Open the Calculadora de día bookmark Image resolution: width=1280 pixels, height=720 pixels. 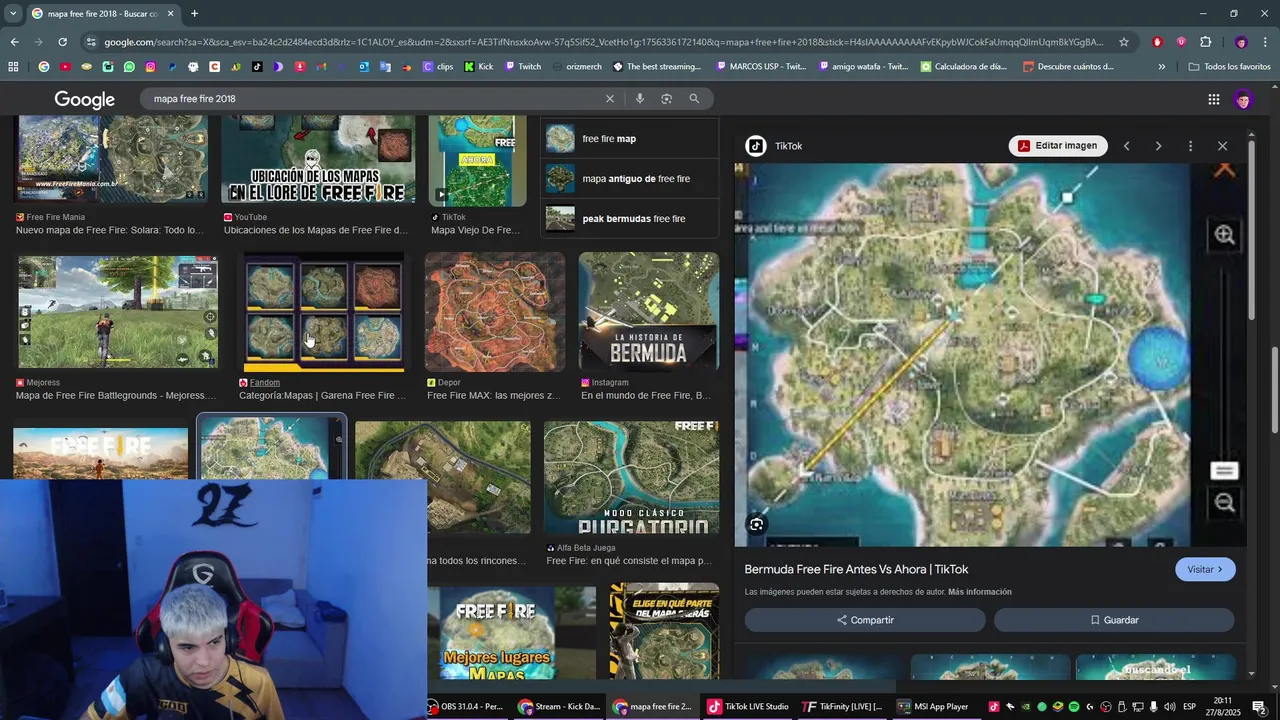click(x=964, y=67)
